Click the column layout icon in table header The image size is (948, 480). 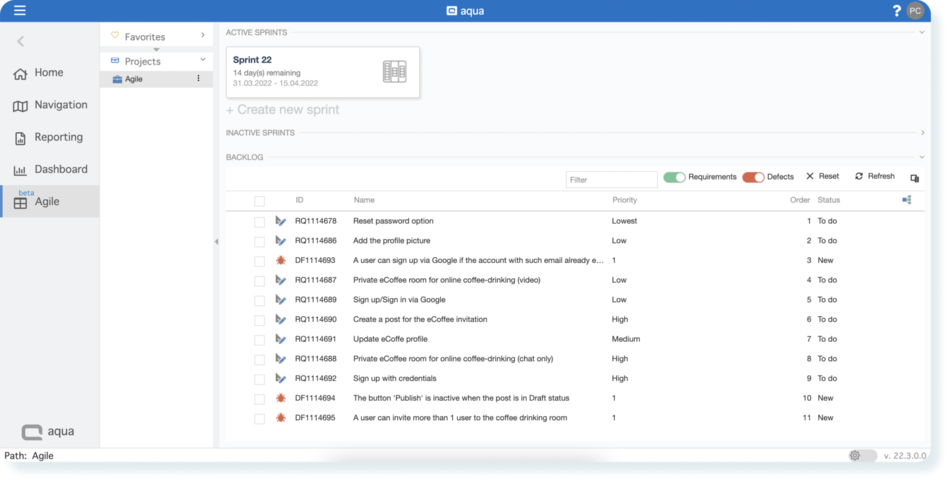(906, 200)
